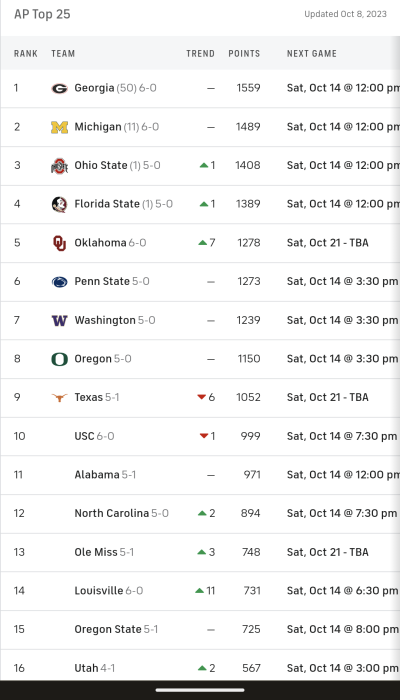Tap the Penn State logo icon

pos(59,282)
